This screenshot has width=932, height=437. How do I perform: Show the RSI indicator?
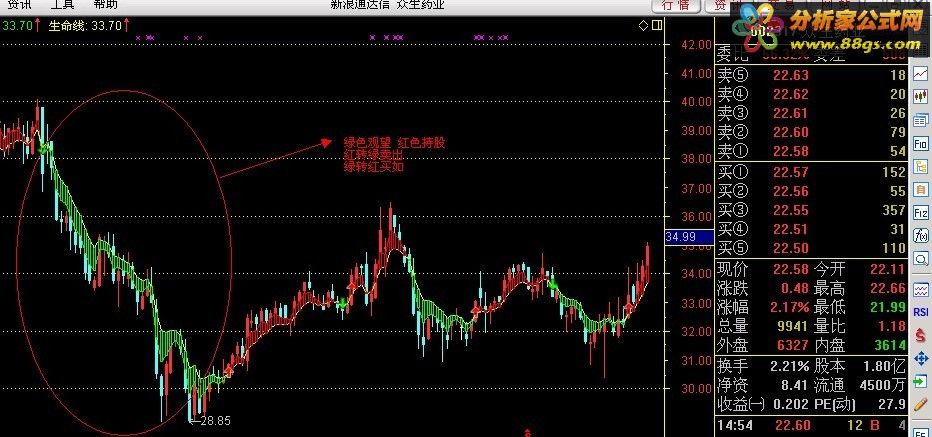(921, 312)
